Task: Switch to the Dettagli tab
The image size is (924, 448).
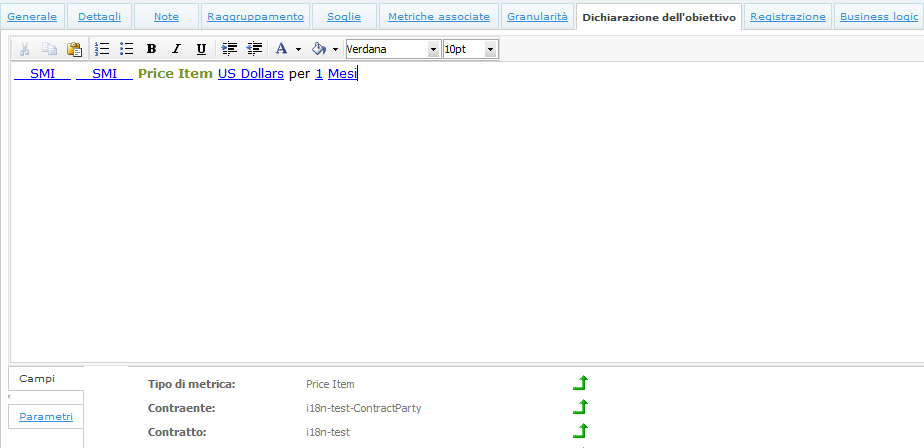Action: tap(100, 17)
